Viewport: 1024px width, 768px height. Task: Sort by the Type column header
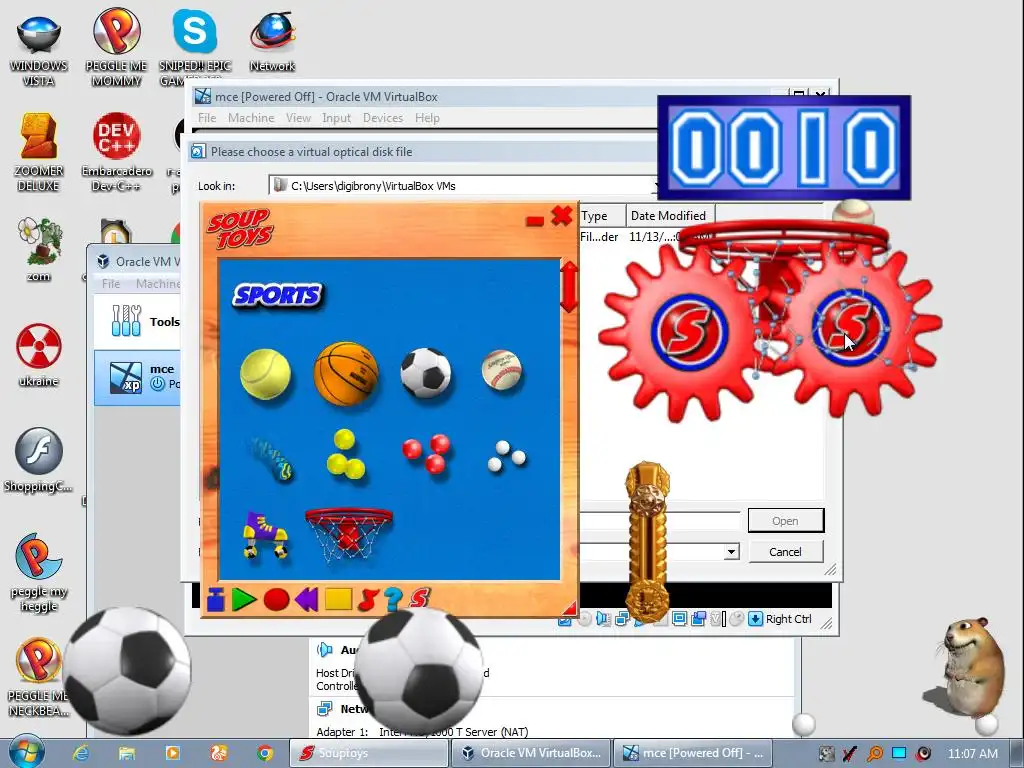point(601,216)
